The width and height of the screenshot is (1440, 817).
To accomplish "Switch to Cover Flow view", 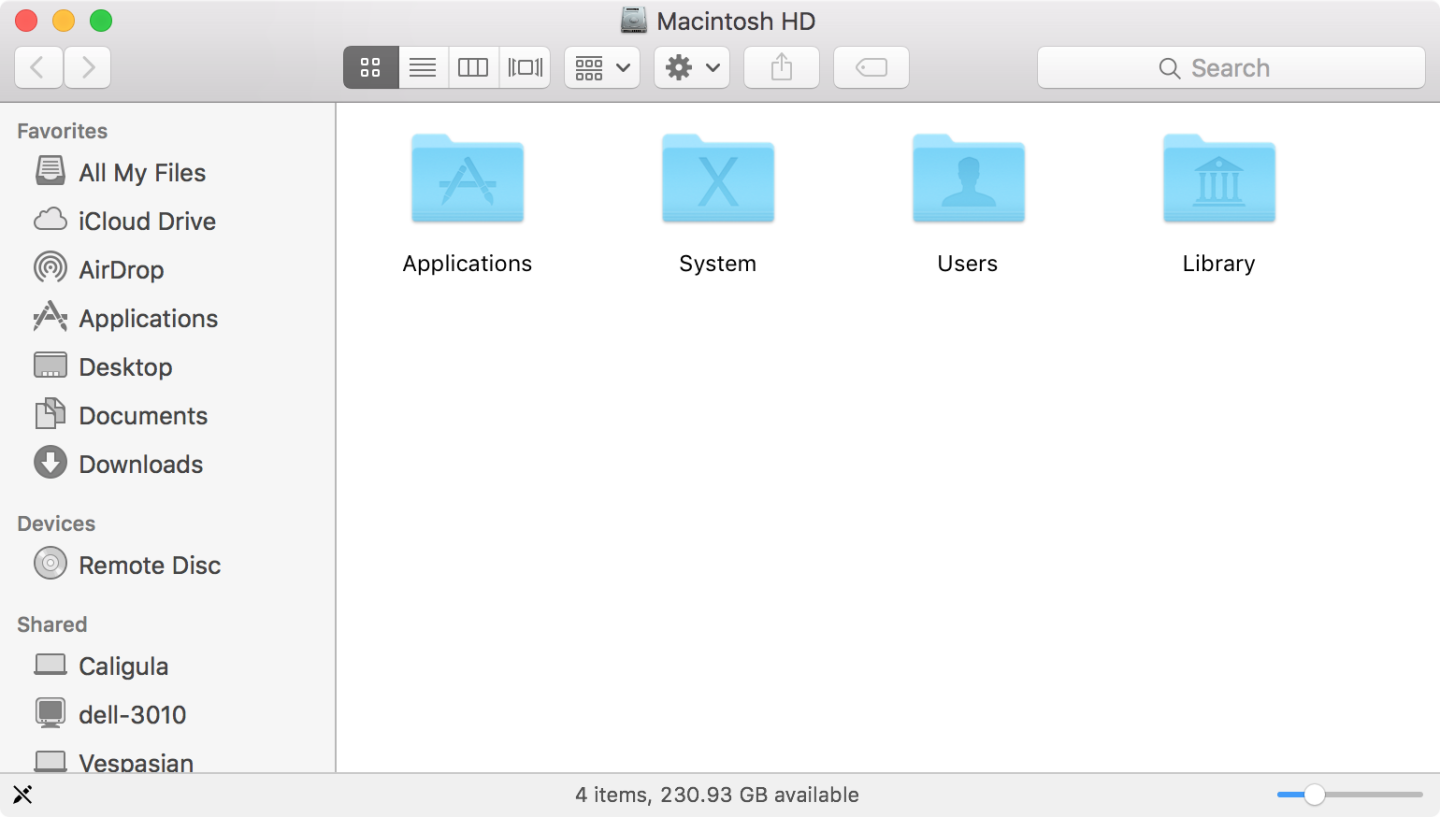I will point(524,67).
